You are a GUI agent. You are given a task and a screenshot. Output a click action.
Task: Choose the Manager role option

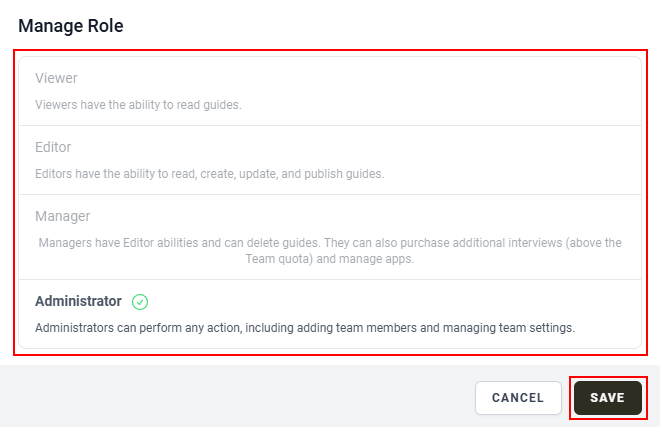point(330,237)
